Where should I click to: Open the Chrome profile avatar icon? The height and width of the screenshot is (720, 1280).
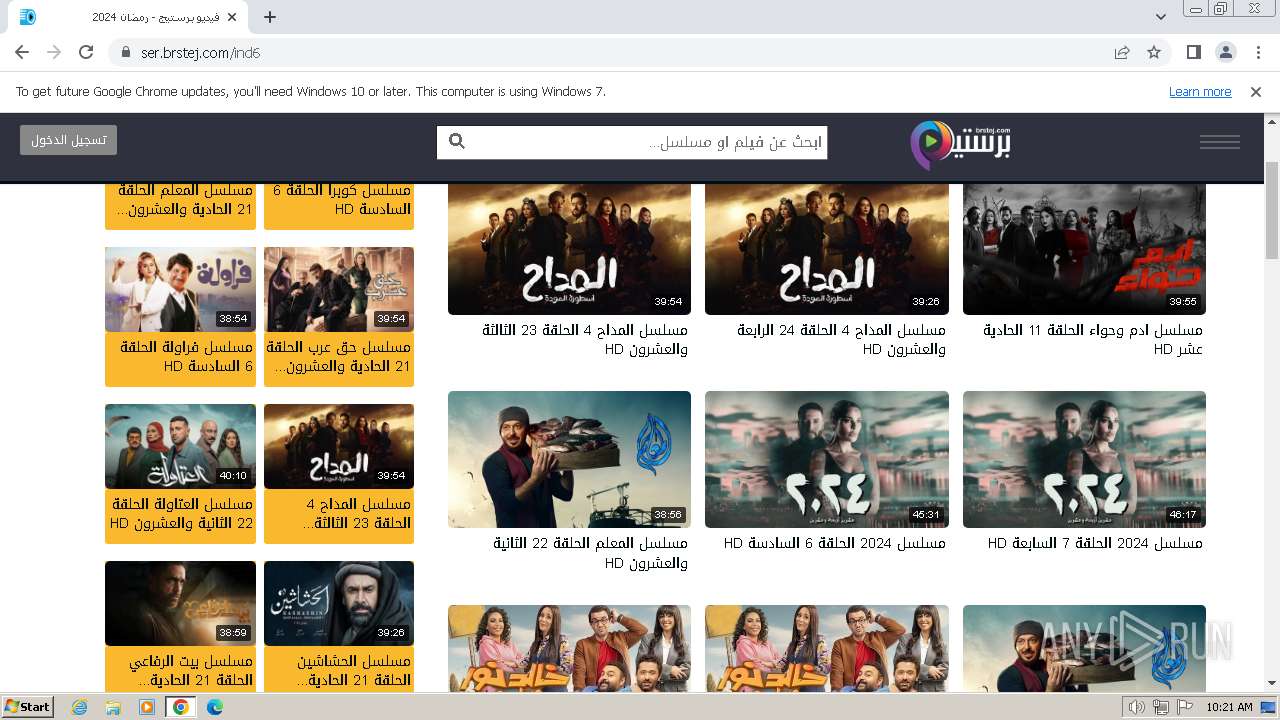(1226, 52)
